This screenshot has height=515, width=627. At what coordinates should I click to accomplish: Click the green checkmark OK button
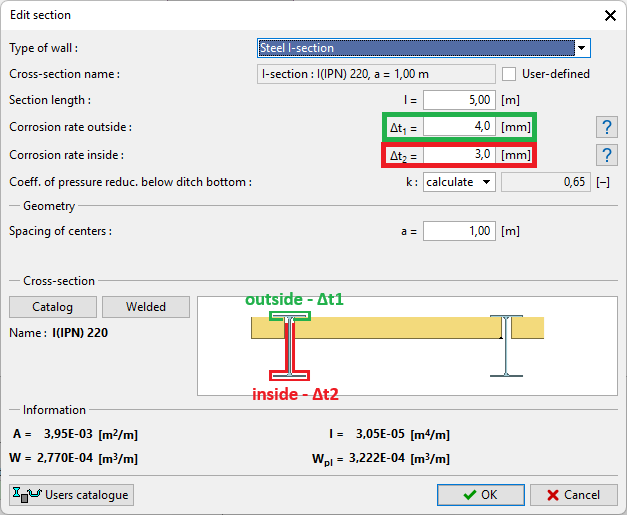(479, 494)
